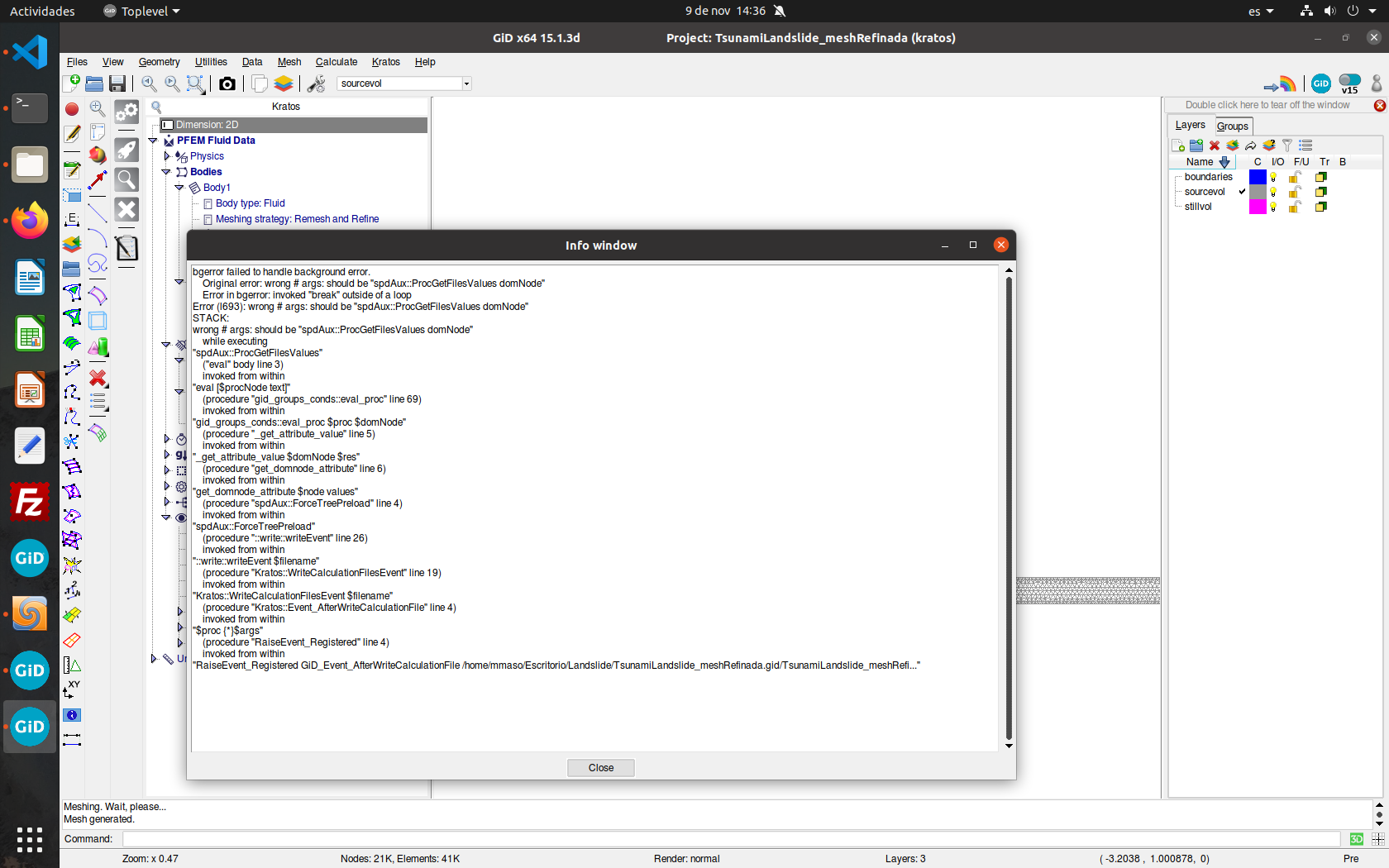Image resolution: width=1389 pixels, height=868 pixels.
Task: Start the calculation with the rocket icon
Action: coord(127,150)
